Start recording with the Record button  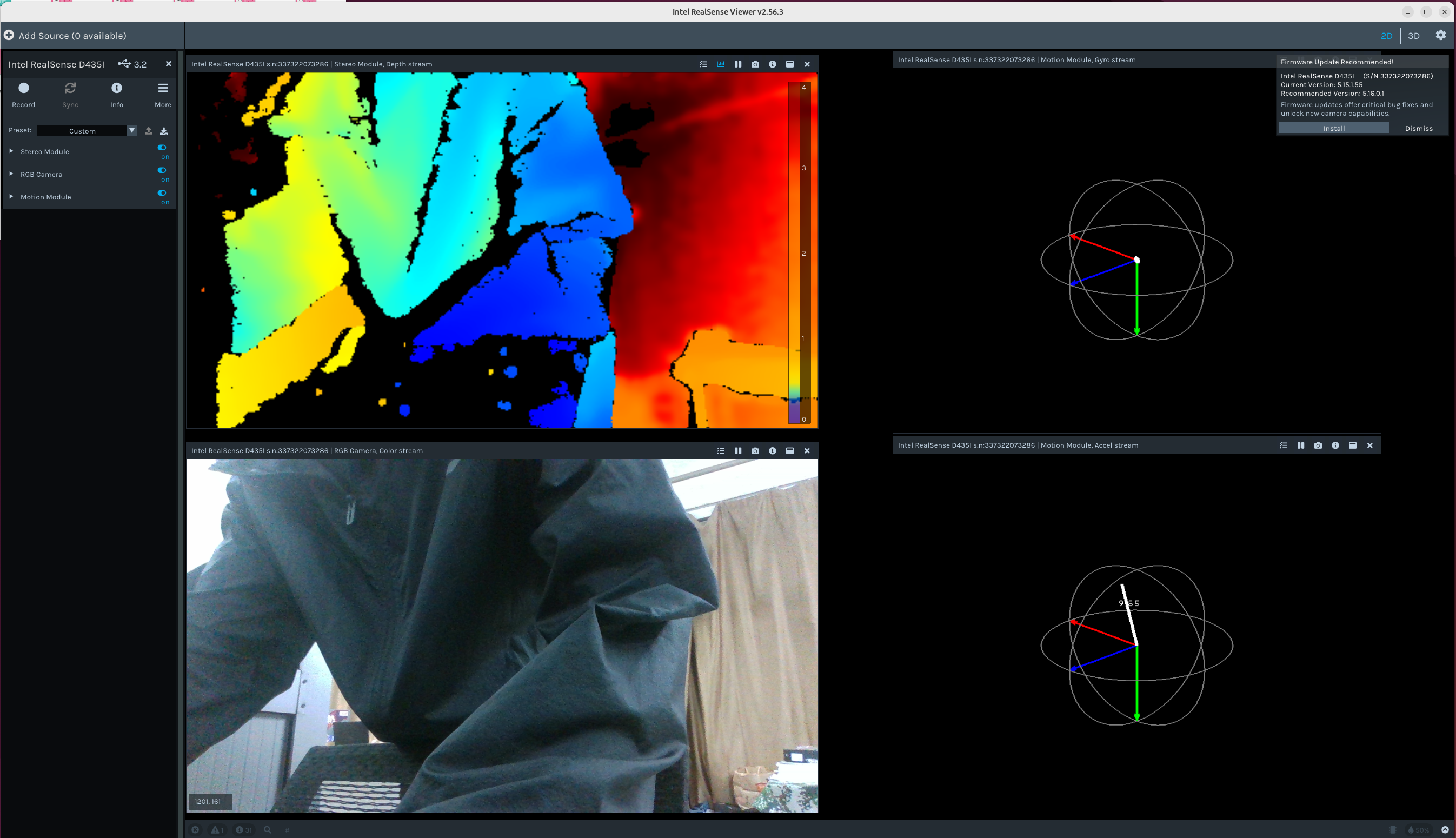tap(24, 95)
